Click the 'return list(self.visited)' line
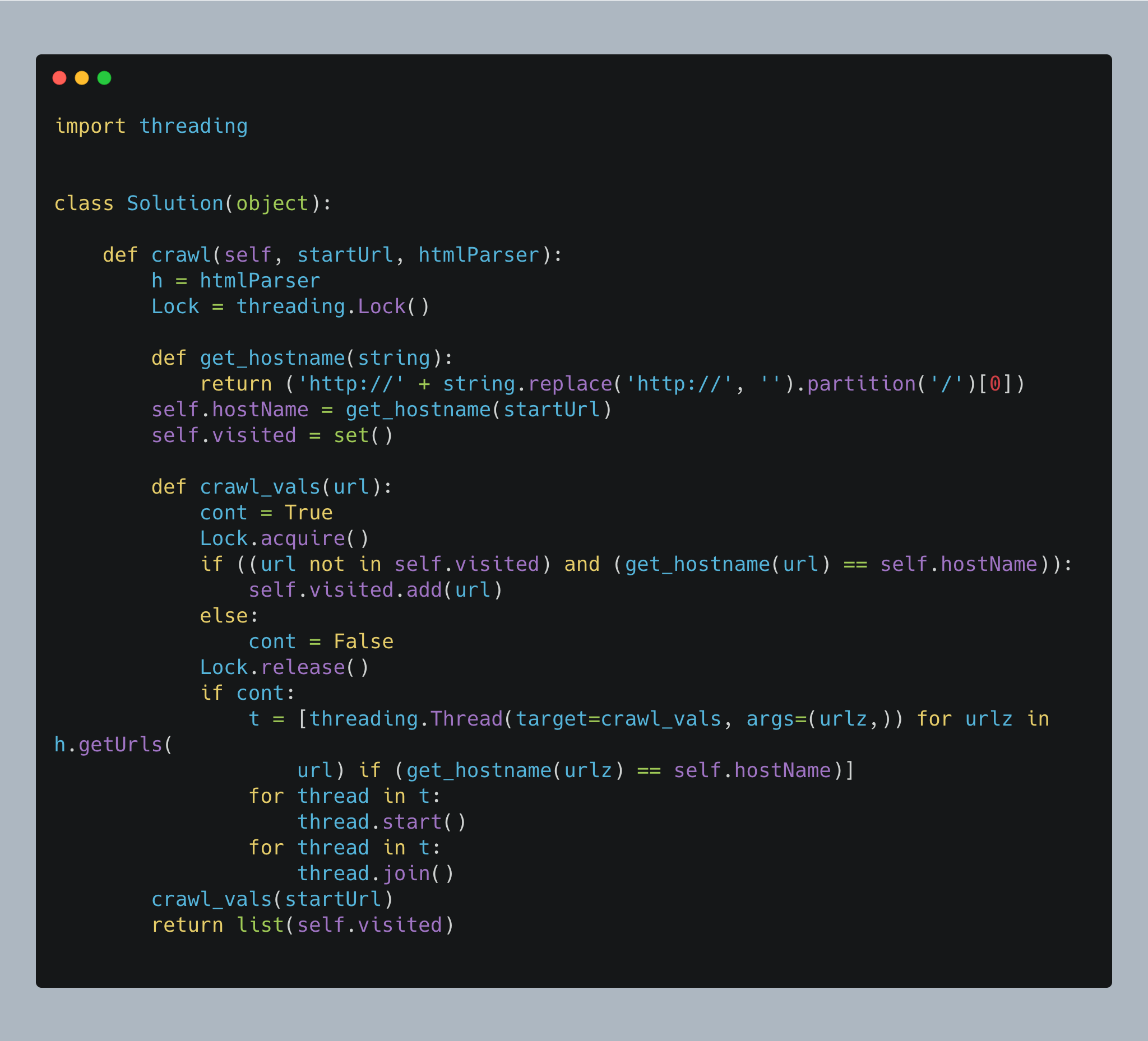The width and height of the screenshot is (1148, 1041). pos(303,925)
